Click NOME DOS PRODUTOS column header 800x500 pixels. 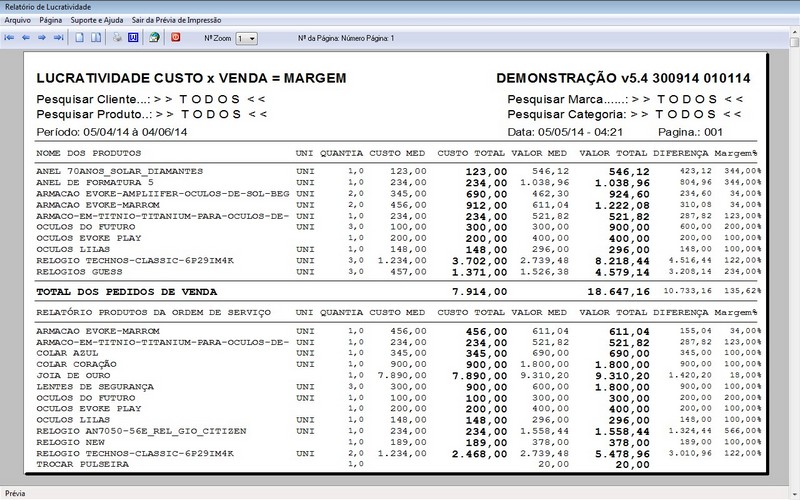click(x=88, y=153)
